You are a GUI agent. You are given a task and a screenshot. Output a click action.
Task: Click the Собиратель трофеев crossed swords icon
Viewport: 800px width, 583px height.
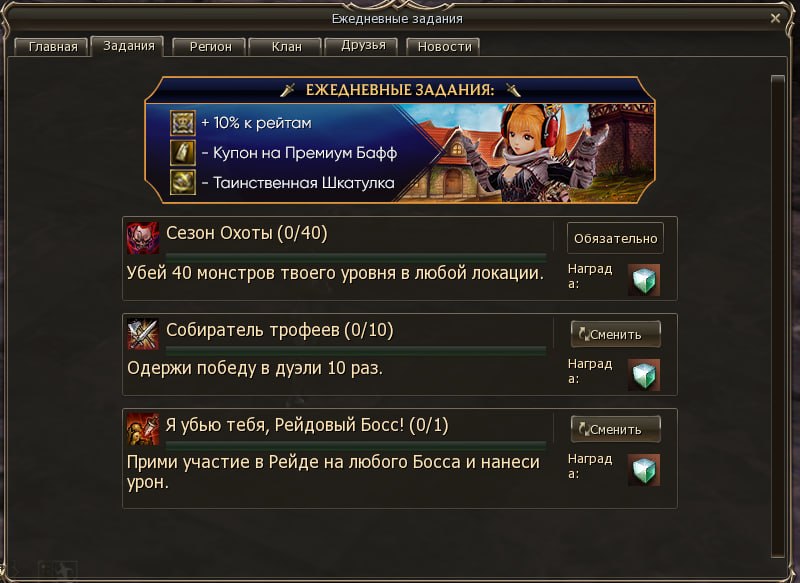[x=143, y=334]
